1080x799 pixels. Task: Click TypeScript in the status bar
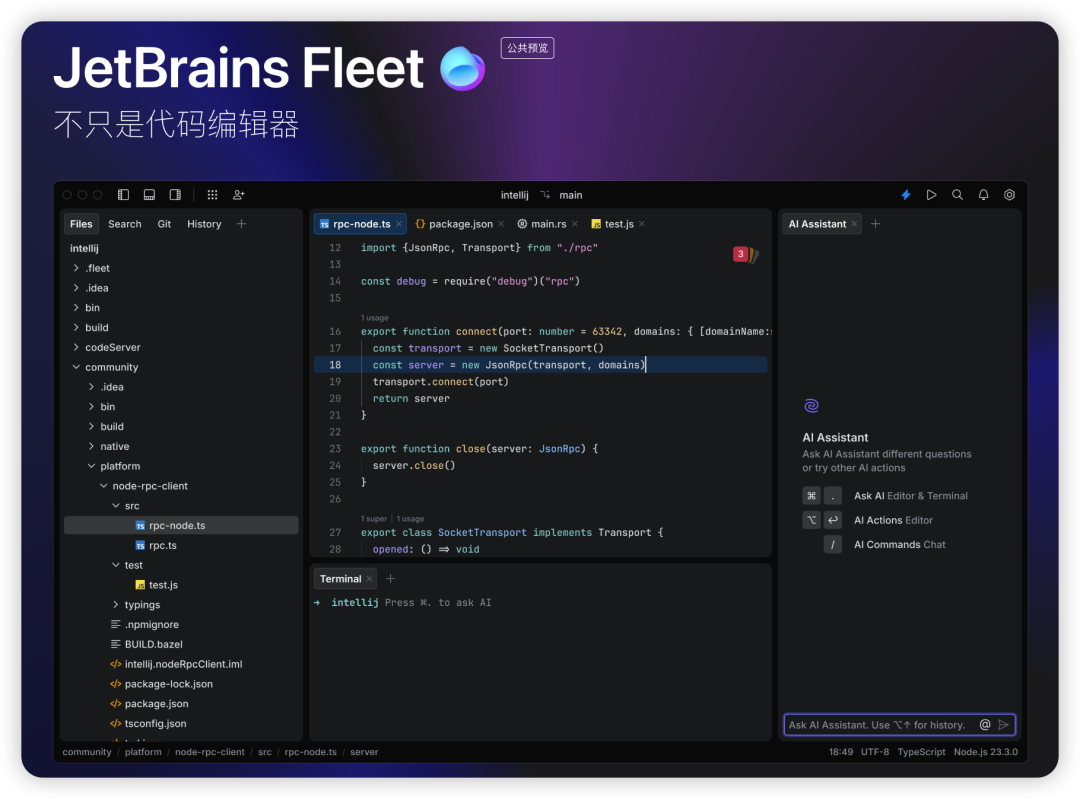pyautogui.click(x=921, y=751)
